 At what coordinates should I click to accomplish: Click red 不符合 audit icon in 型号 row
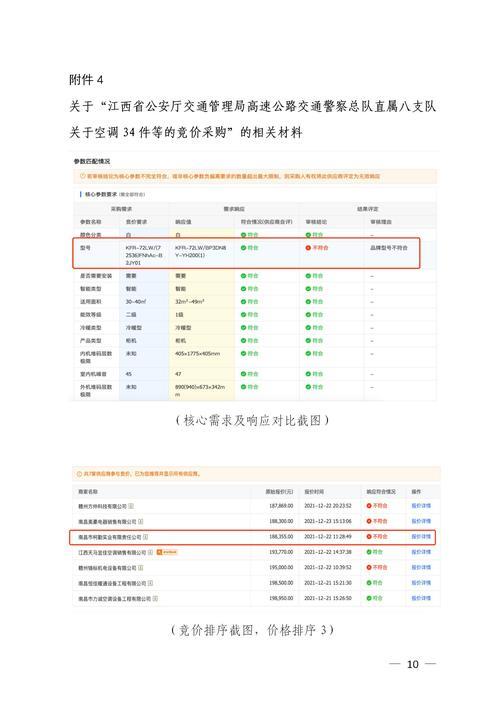click(x=308, y=248)
